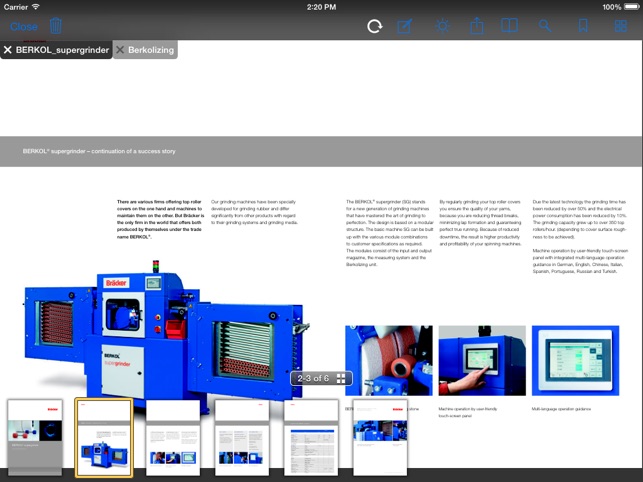Open the fifth page thumbnail with table
The width and height of the screenshot is (643, 482).
[311, 437]
